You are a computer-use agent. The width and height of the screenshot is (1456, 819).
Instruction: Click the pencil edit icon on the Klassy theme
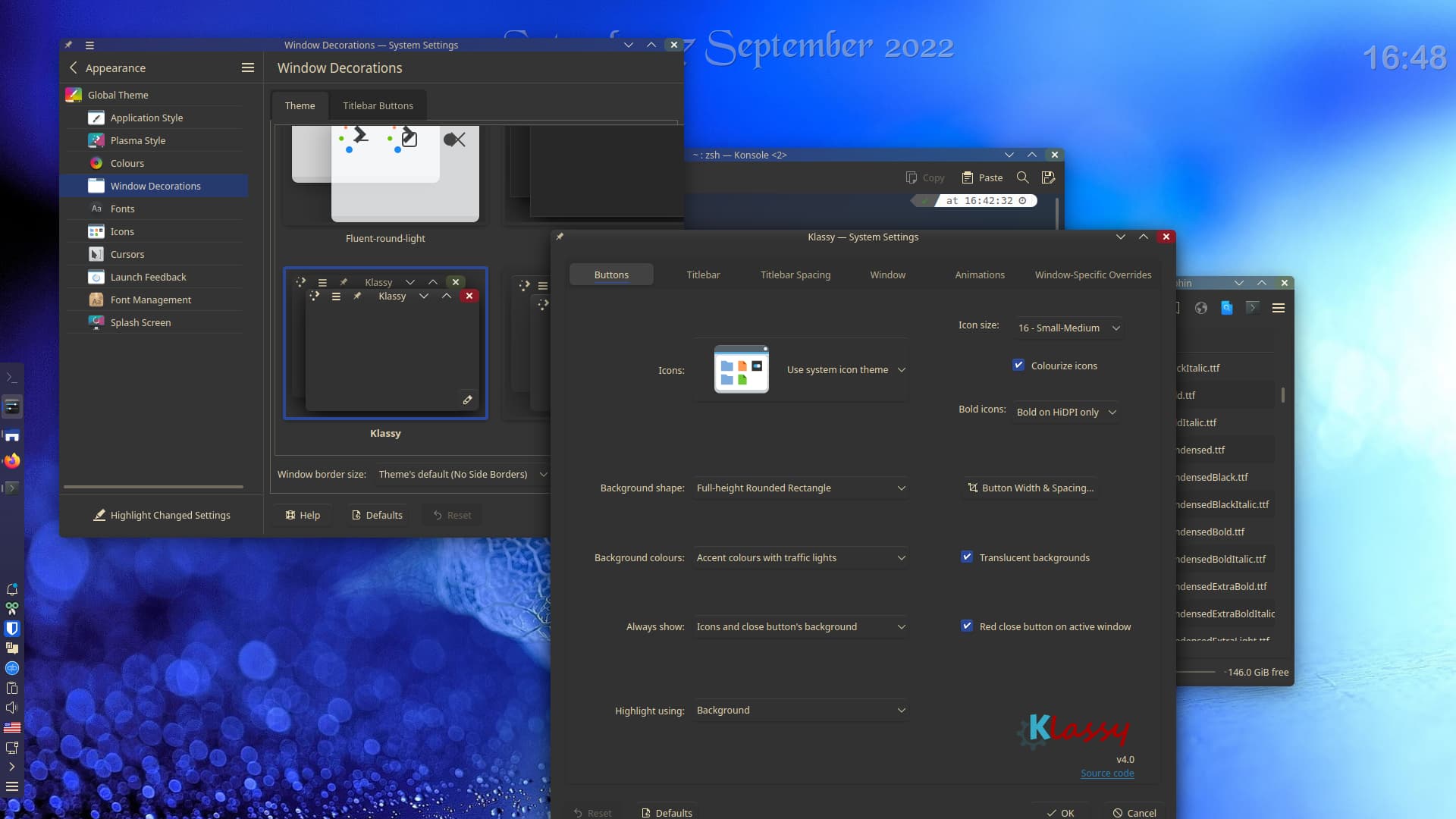(x=468, y=400)
